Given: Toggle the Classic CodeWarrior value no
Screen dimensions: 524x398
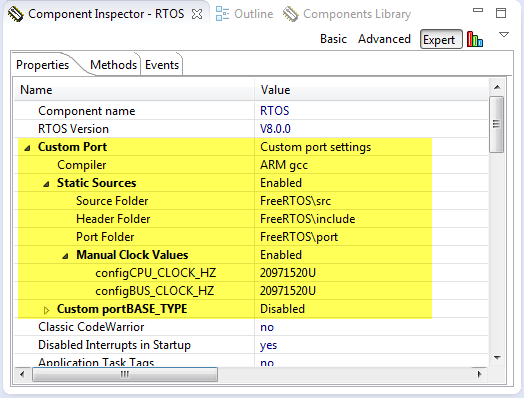Looking at the screenshot, I should (267, 327).
